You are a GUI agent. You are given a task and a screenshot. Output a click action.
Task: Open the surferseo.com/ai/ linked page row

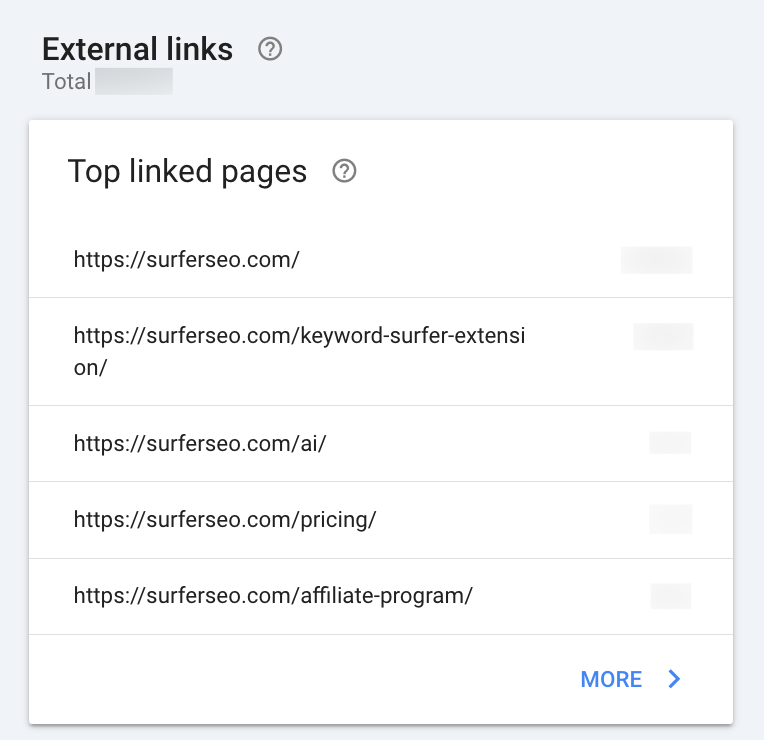point(200,443)
